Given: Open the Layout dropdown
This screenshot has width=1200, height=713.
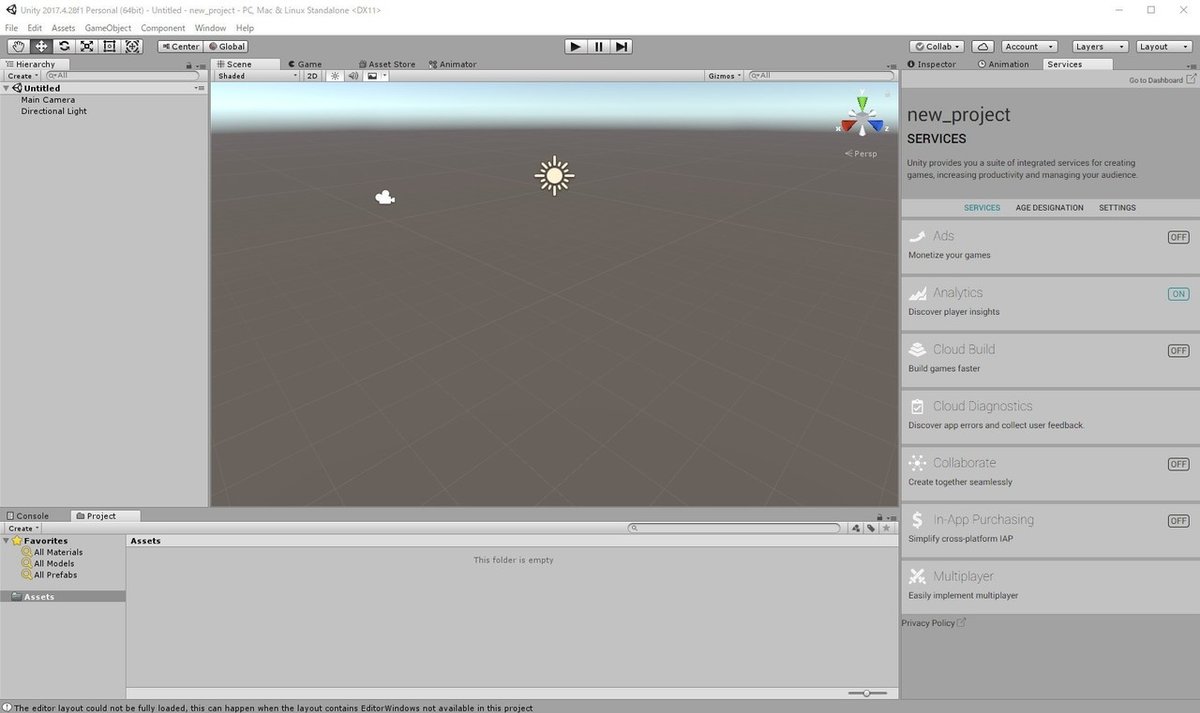Looking at the screenshot, I should (1163, 46).
